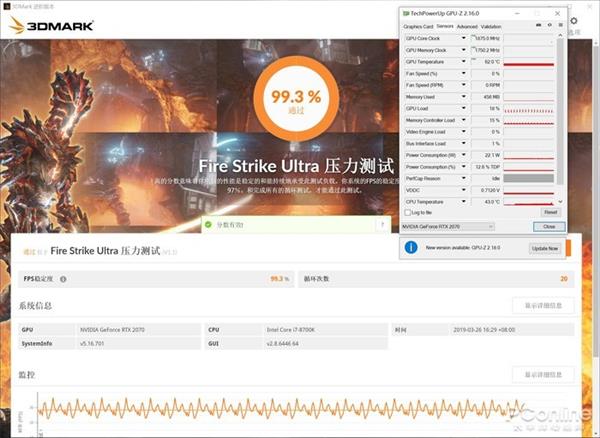Click GPU-Z scrollbar up arrow
Image resolution: width=600 pixels, height=438 pixels.
click(x=561, y=36)
